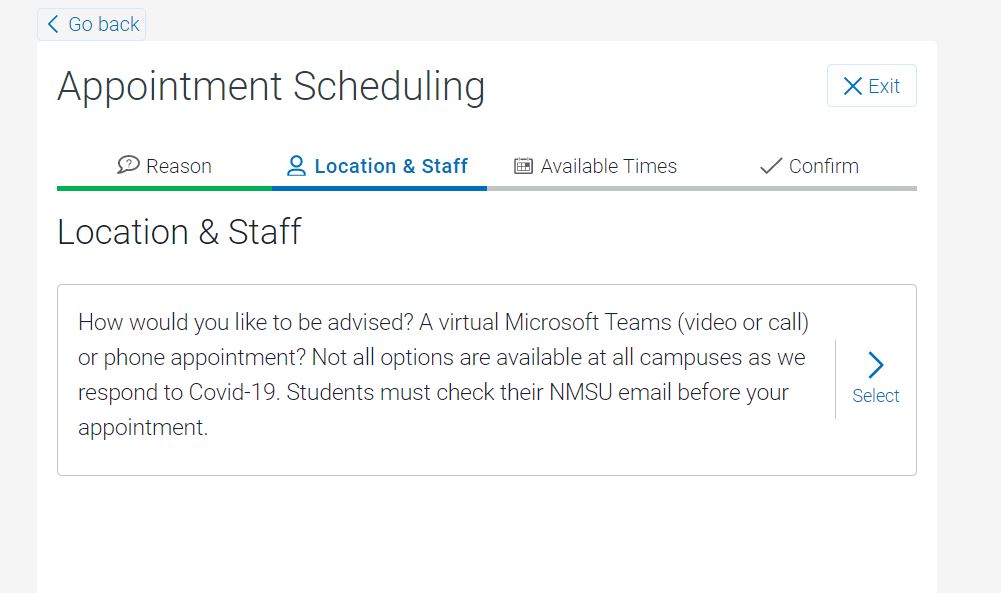Click the Select text in the advising card

(876, 396)
